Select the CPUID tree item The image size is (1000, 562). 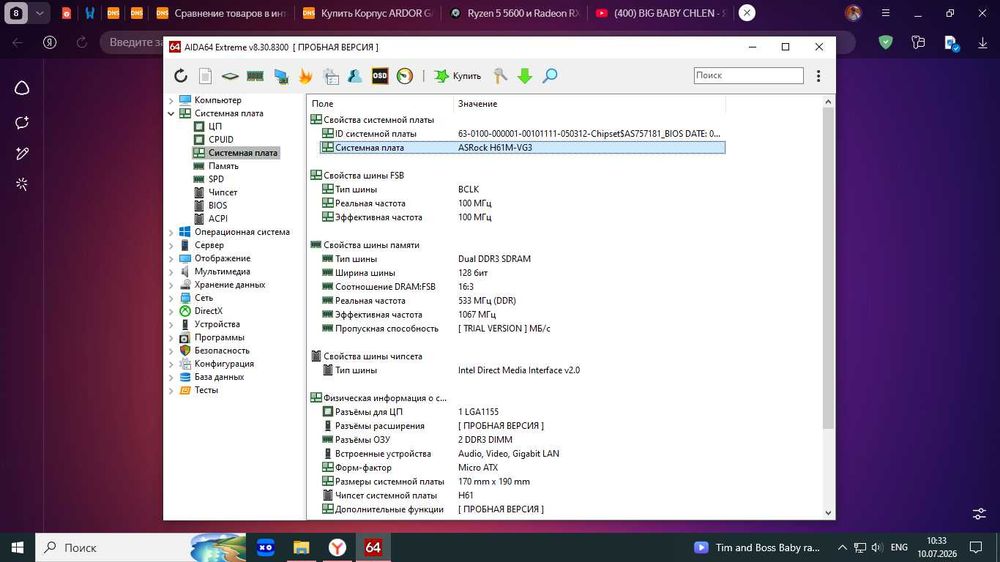(x=221, y=140)
